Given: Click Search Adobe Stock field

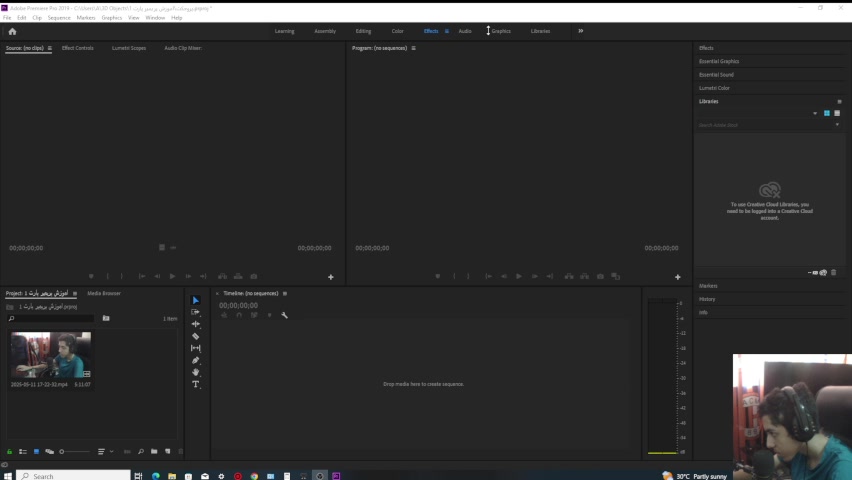Looking at the screenshot, I should pos(765,124).
